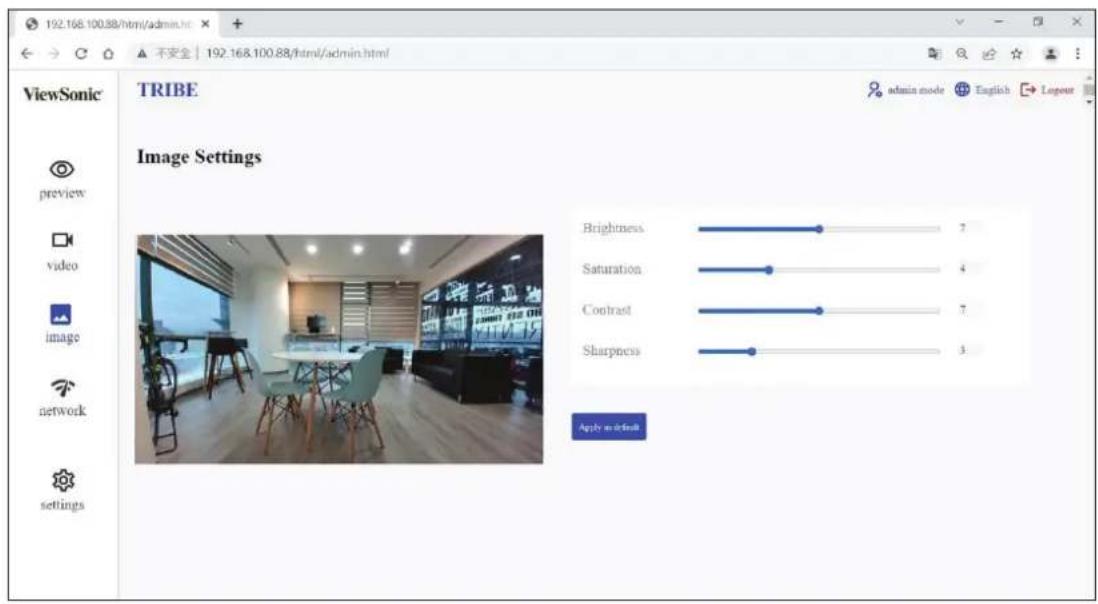Click the globe language icon

point(962,90)
